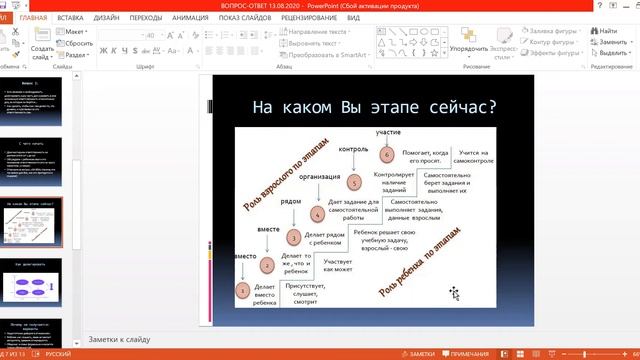Open font color A dropdown
640x360 pixels.
198,51
